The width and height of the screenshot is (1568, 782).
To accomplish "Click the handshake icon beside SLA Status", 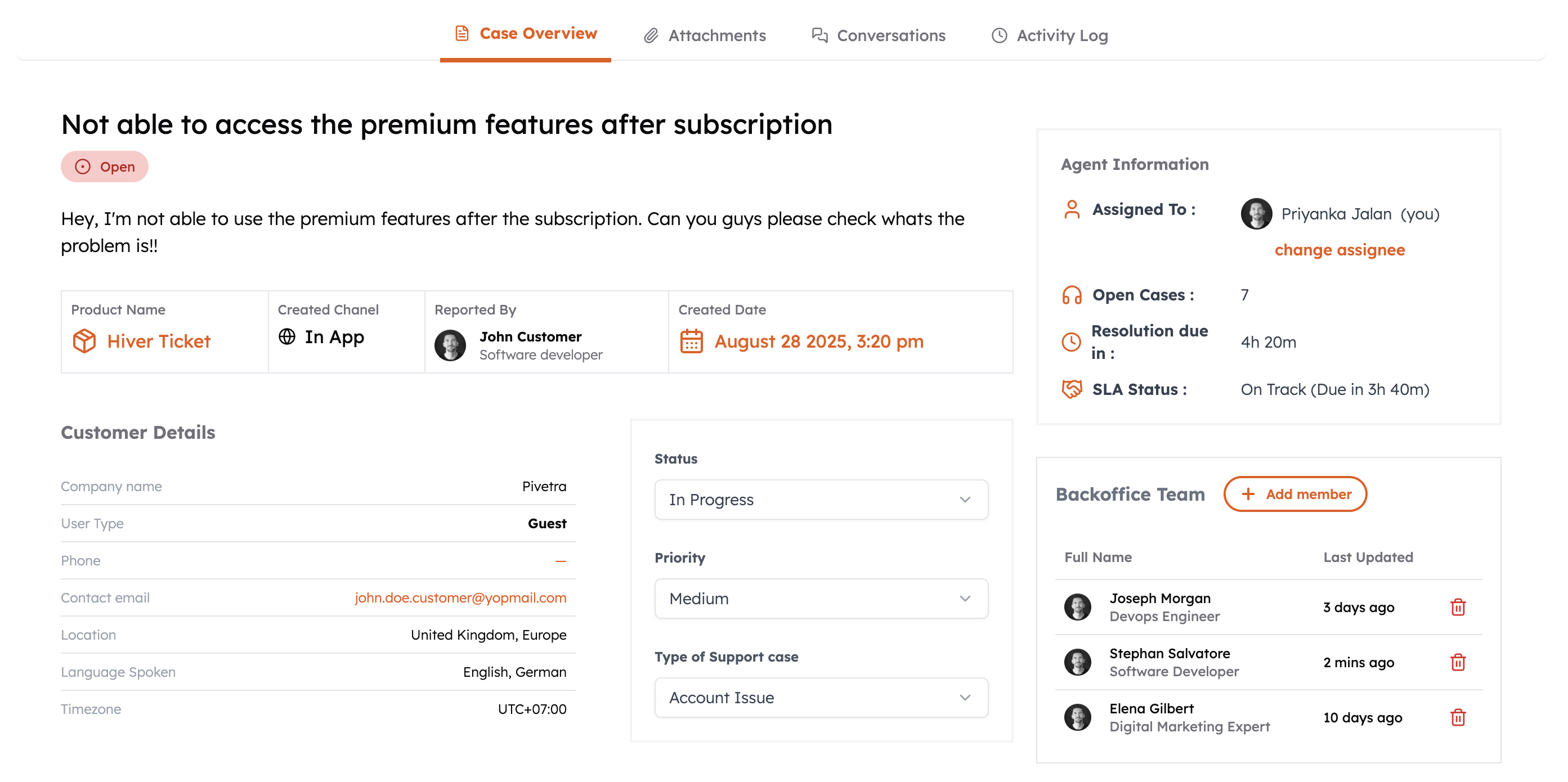I will [x=1071, y=389].
